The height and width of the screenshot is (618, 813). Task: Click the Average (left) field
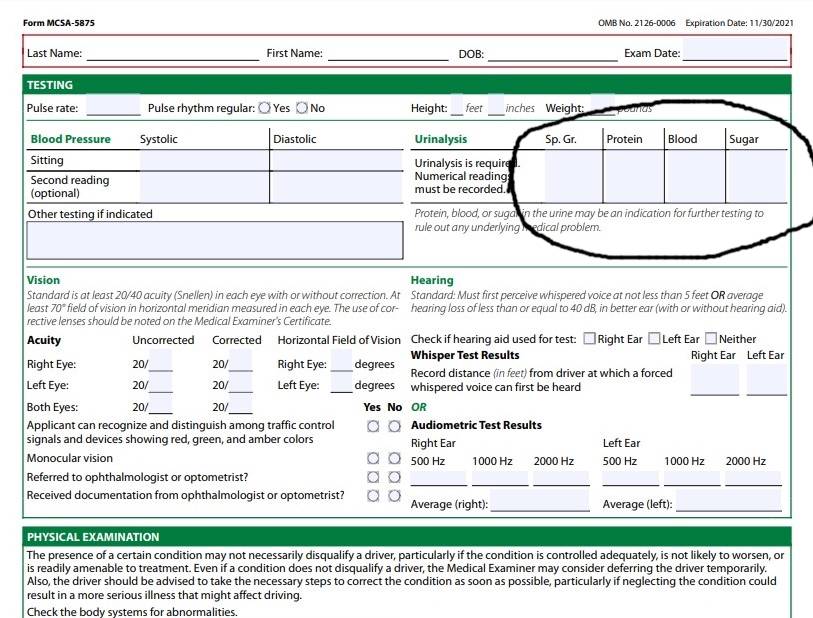729,501
